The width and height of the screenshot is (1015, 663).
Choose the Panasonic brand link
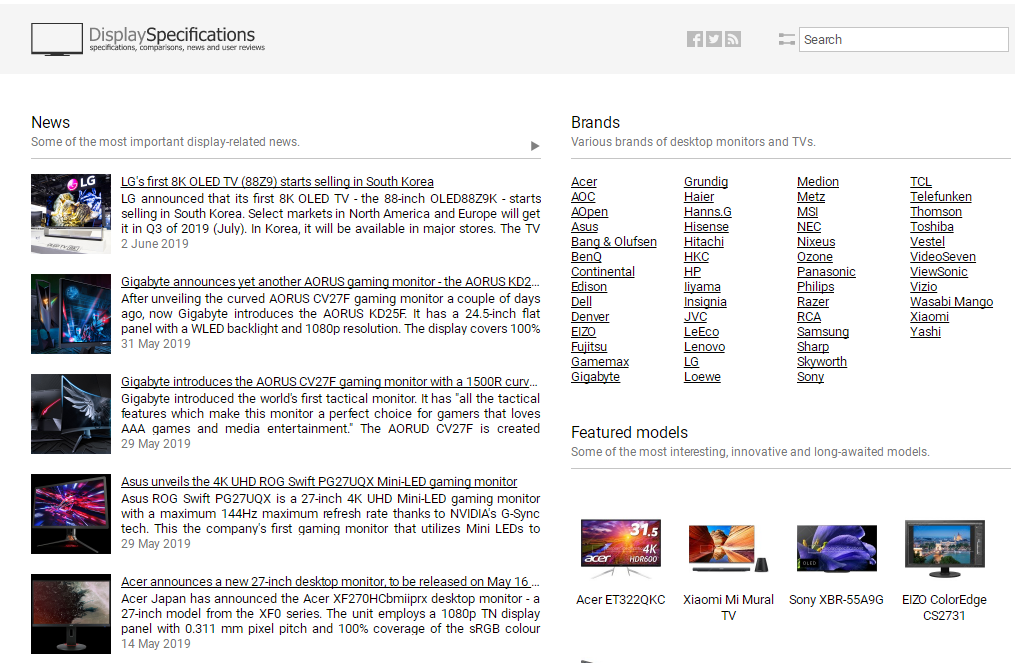tap(826, 272)
